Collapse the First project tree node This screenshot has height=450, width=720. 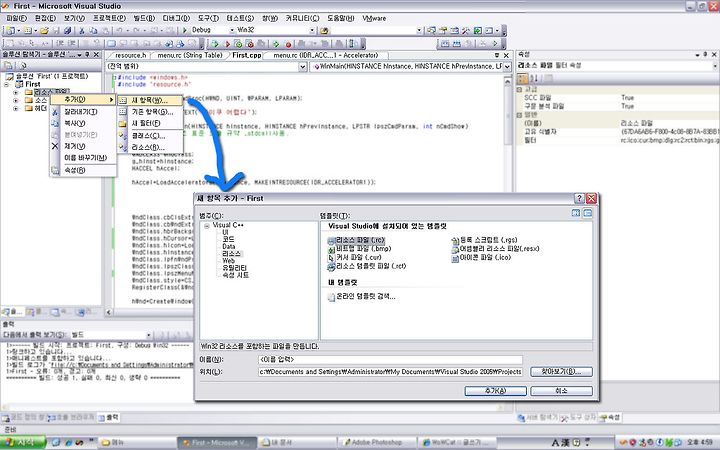[x=6, y=84]
